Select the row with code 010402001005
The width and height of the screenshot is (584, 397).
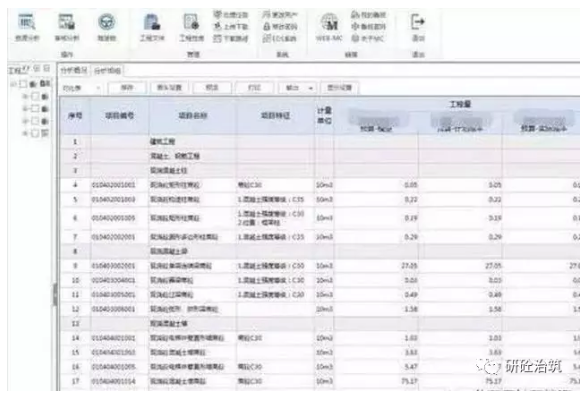click(x=320, y=218)
